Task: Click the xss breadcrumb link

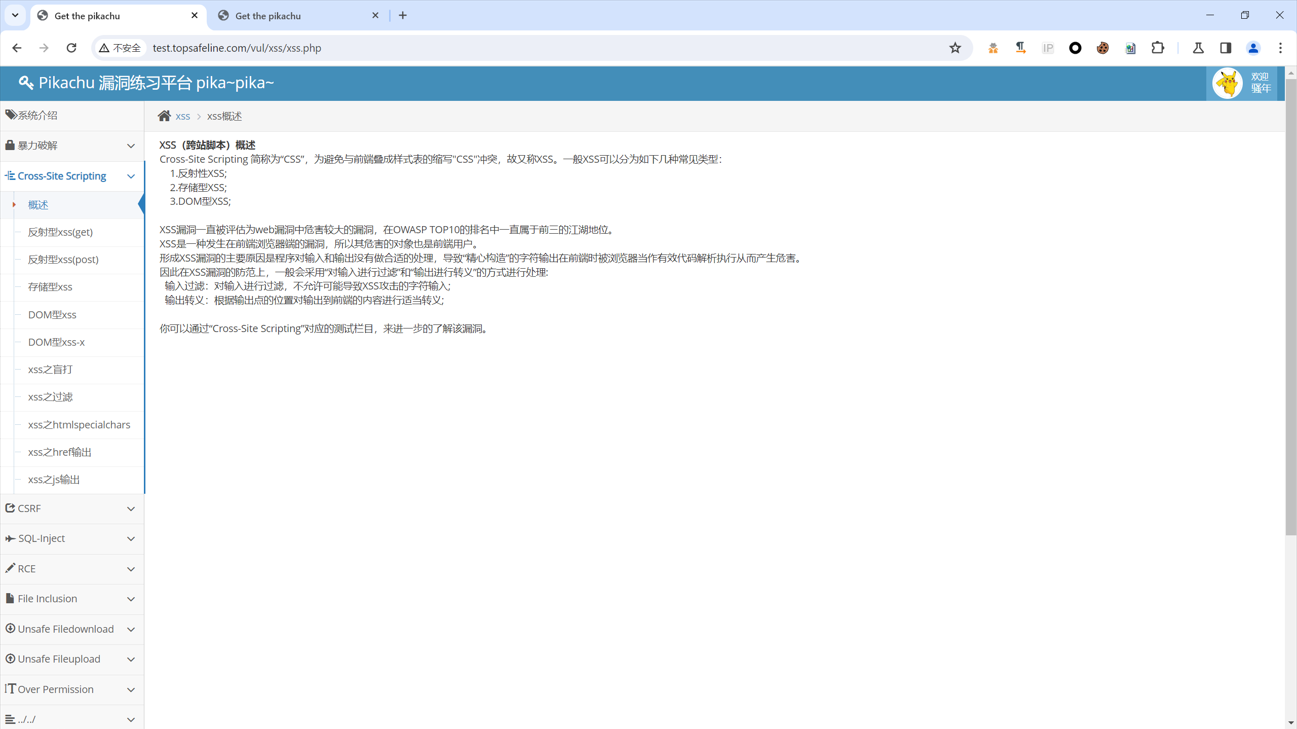Action: (183, 117)
